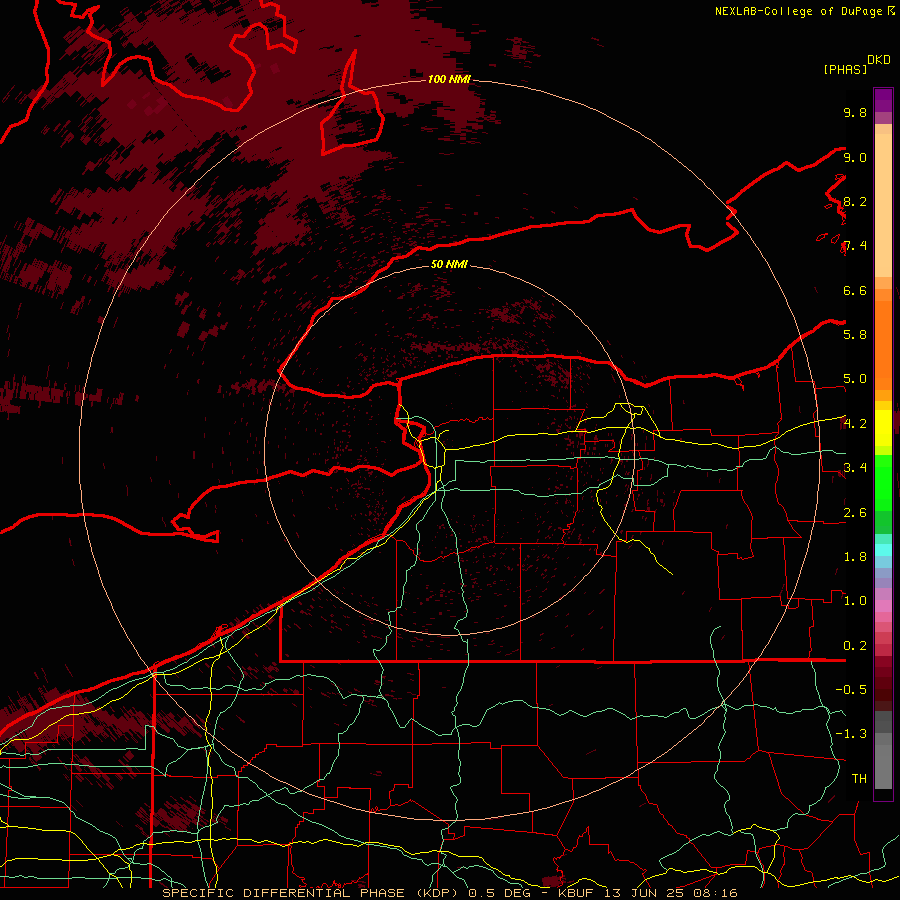Viewport: 900px width, 900px height.
Task: Click the 2.6 scale value
Action: tap(855, 513)
